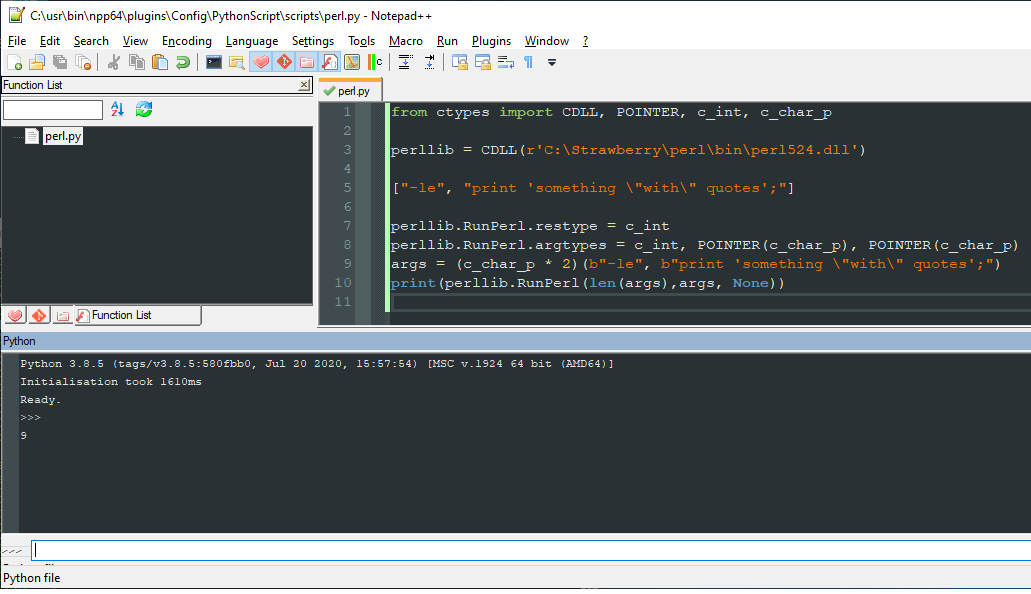Expand the toolbar overflow dropdown arrow
The height and width of the screenshot is (594, 1031).
pyautogui.click(x=552, y=62)
